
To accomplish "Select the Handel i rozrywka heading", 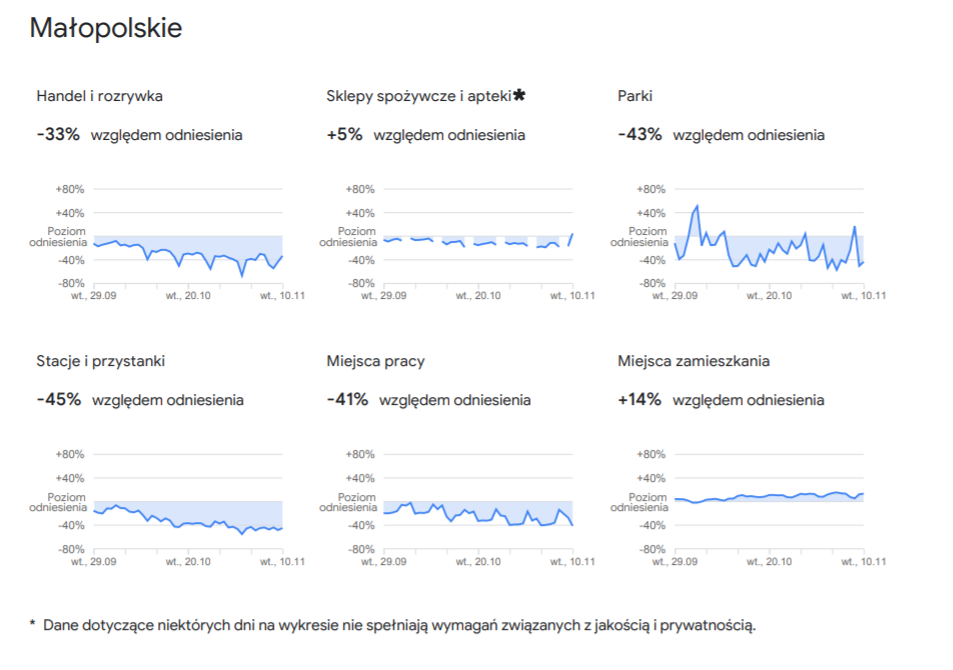I will pos(99,96).
